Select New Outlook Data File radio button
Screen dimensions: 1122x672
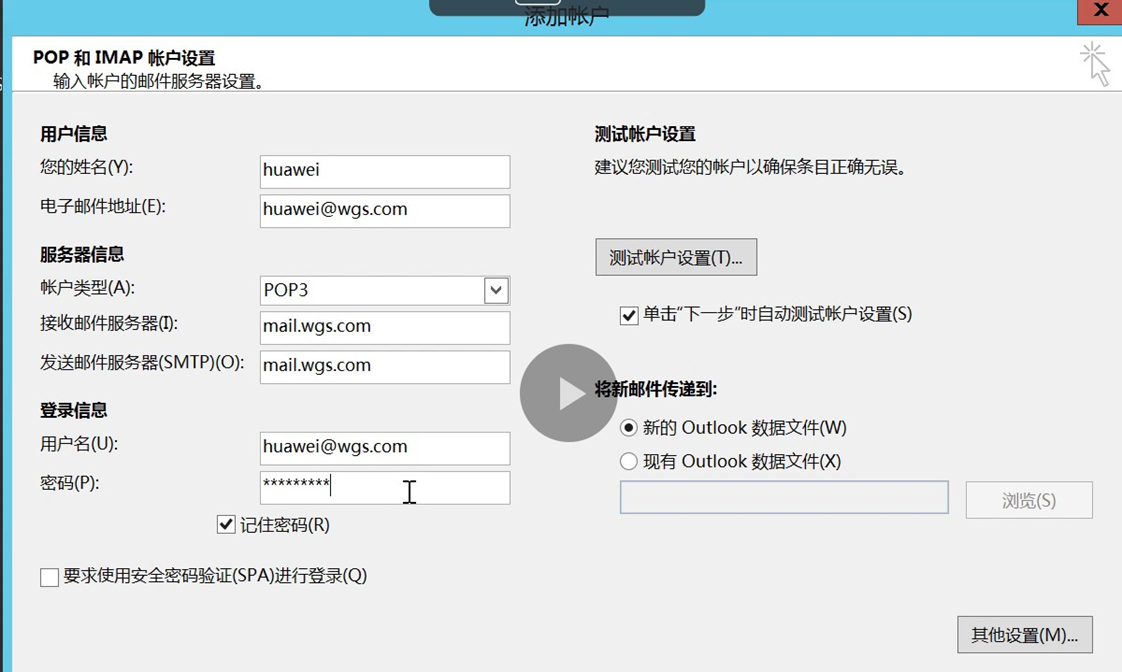click(x=628, y=428)
